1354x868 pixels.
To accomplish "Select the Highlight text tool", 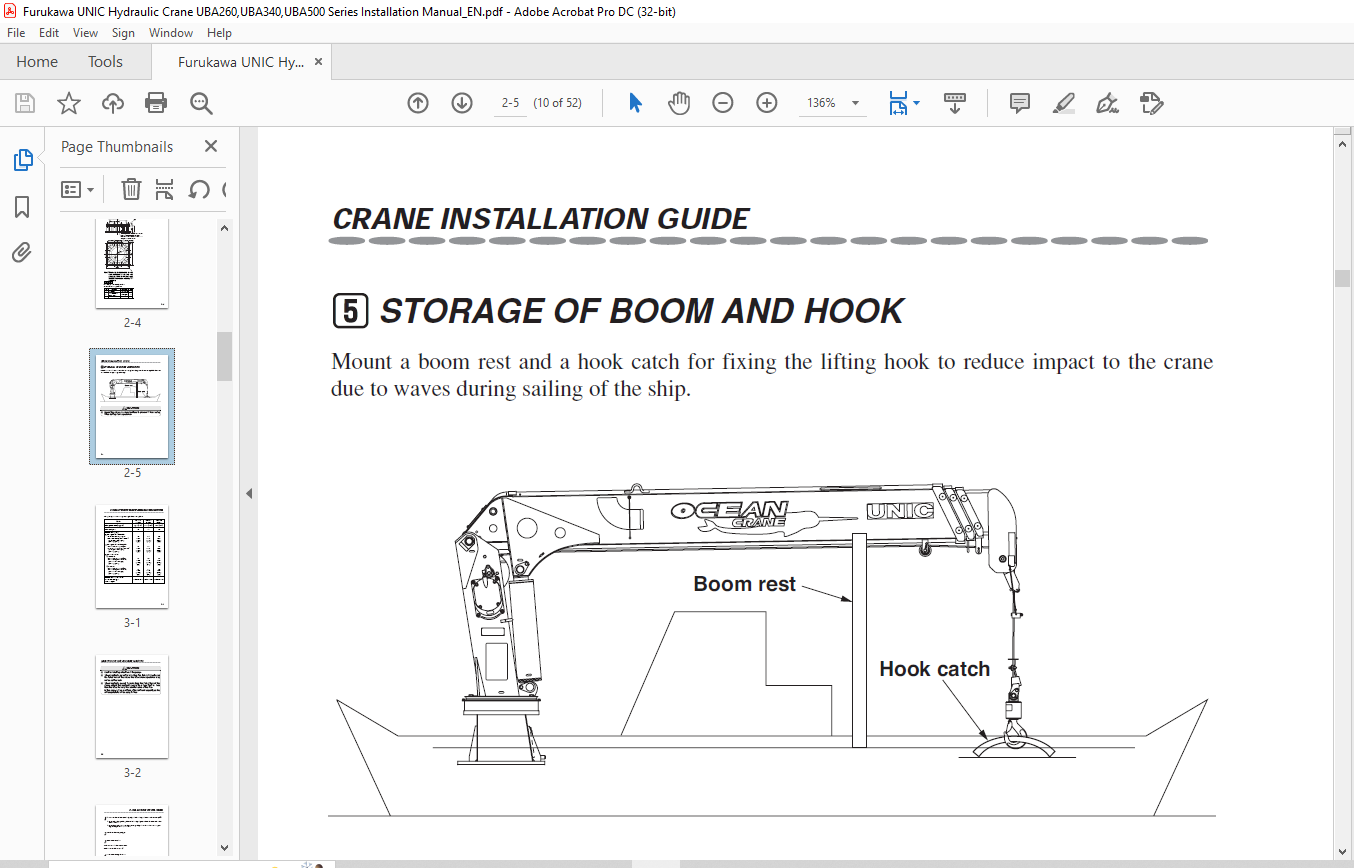I will 1063,103.
